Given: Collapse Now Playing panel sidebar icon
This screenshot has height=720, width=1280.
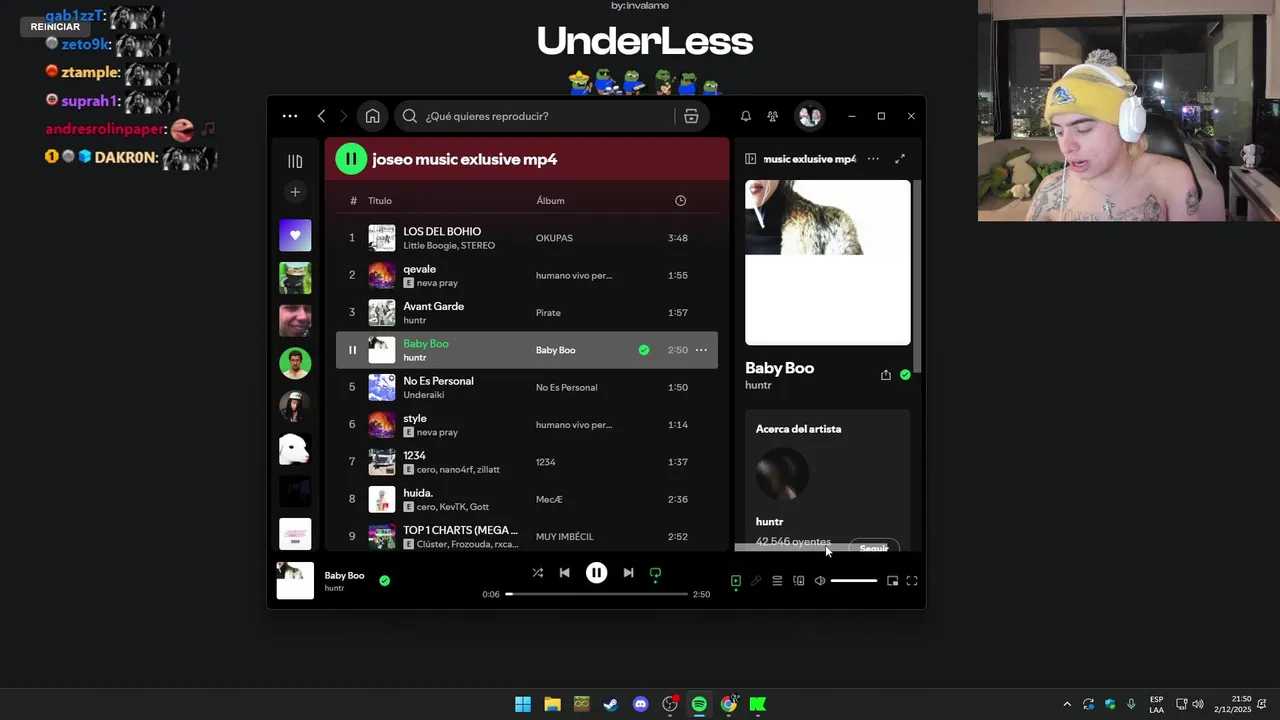Looking at the screenshot, I should click(x=751, y=159).
